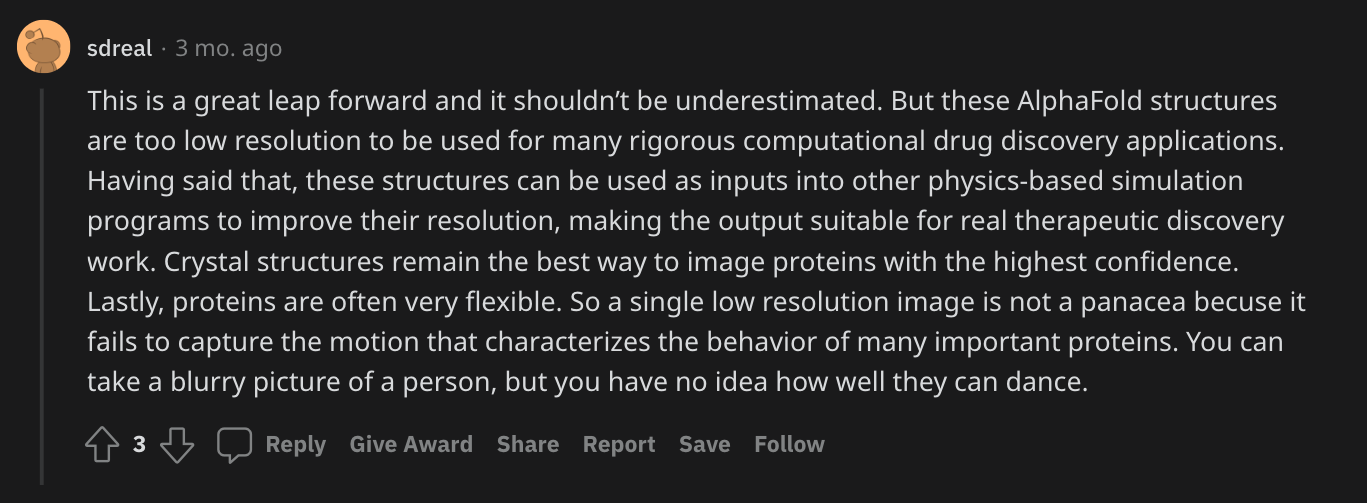
Task: Downvote the comment by sdreal
Action: tap(177, 445)
